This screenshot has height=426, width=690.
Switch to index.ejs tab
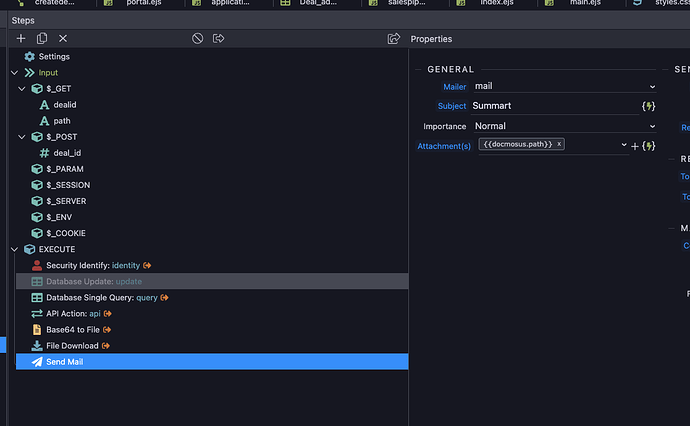497,3
